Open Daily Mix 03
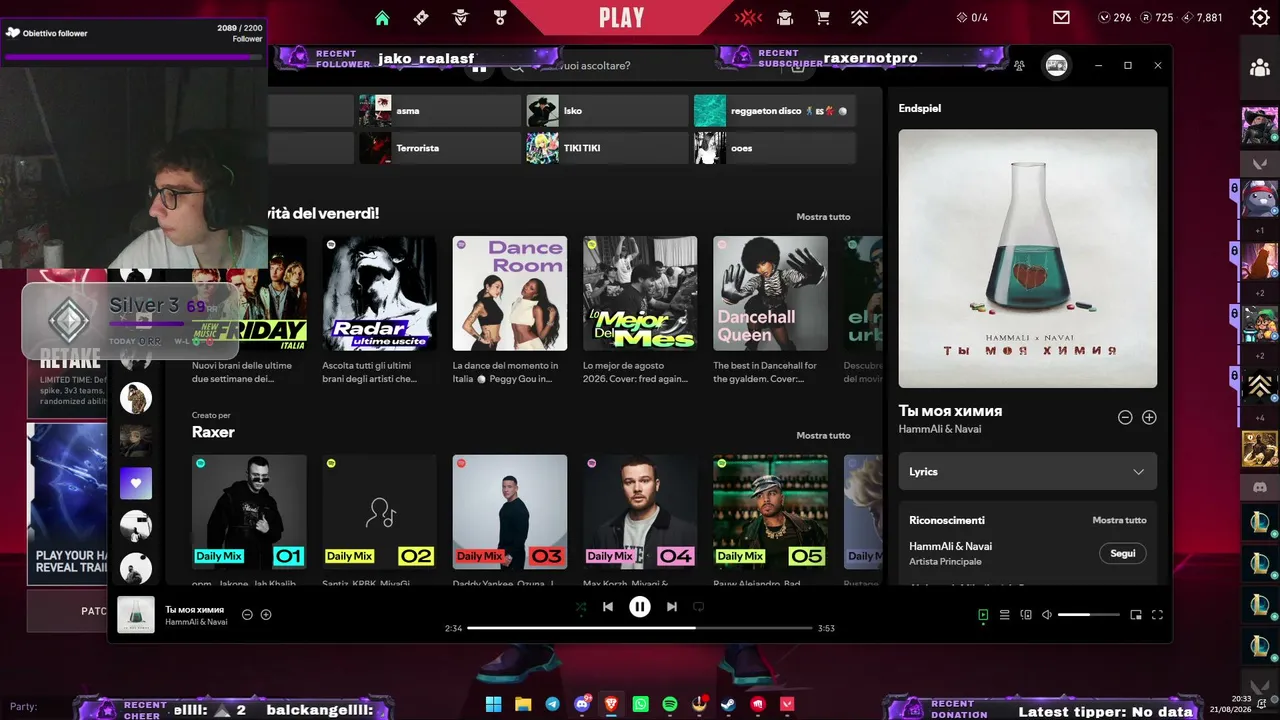Screen dimensions: 1280x720 (x=510, y=512)
